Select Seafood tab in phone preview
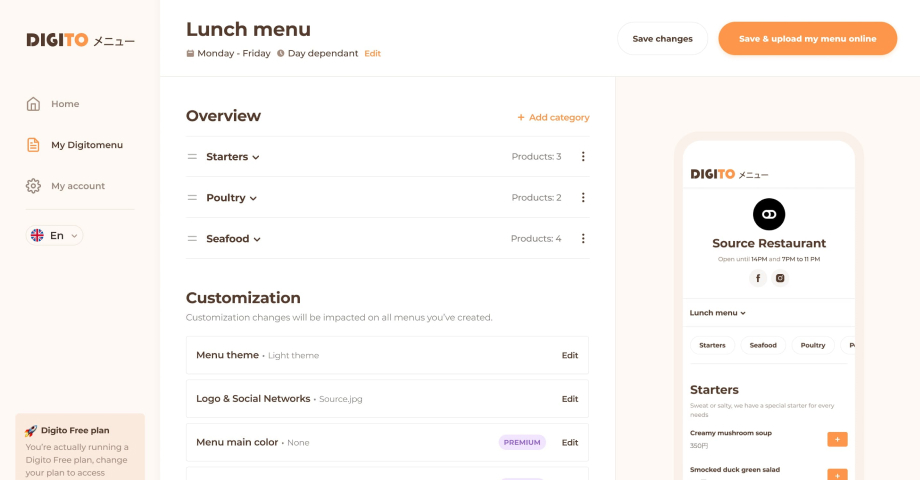920x480 pixels. click(x=763, y=345)
